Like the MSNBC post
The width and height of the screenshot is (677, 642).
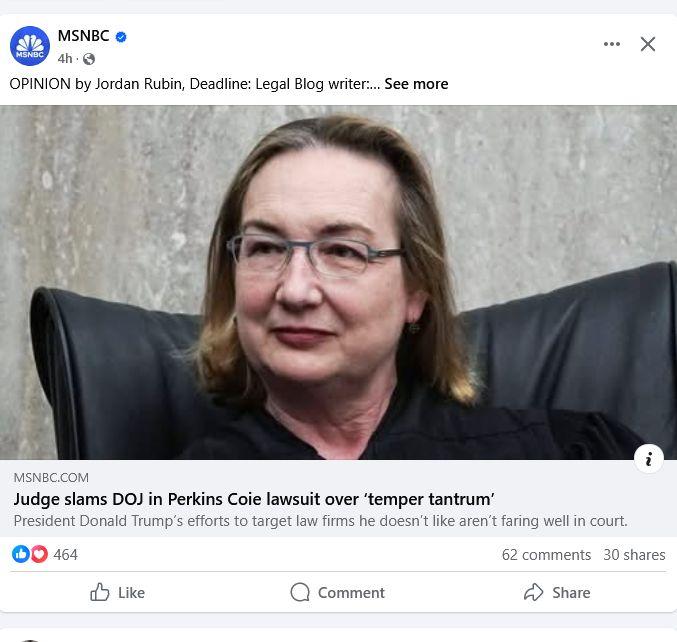click(117, 592)
